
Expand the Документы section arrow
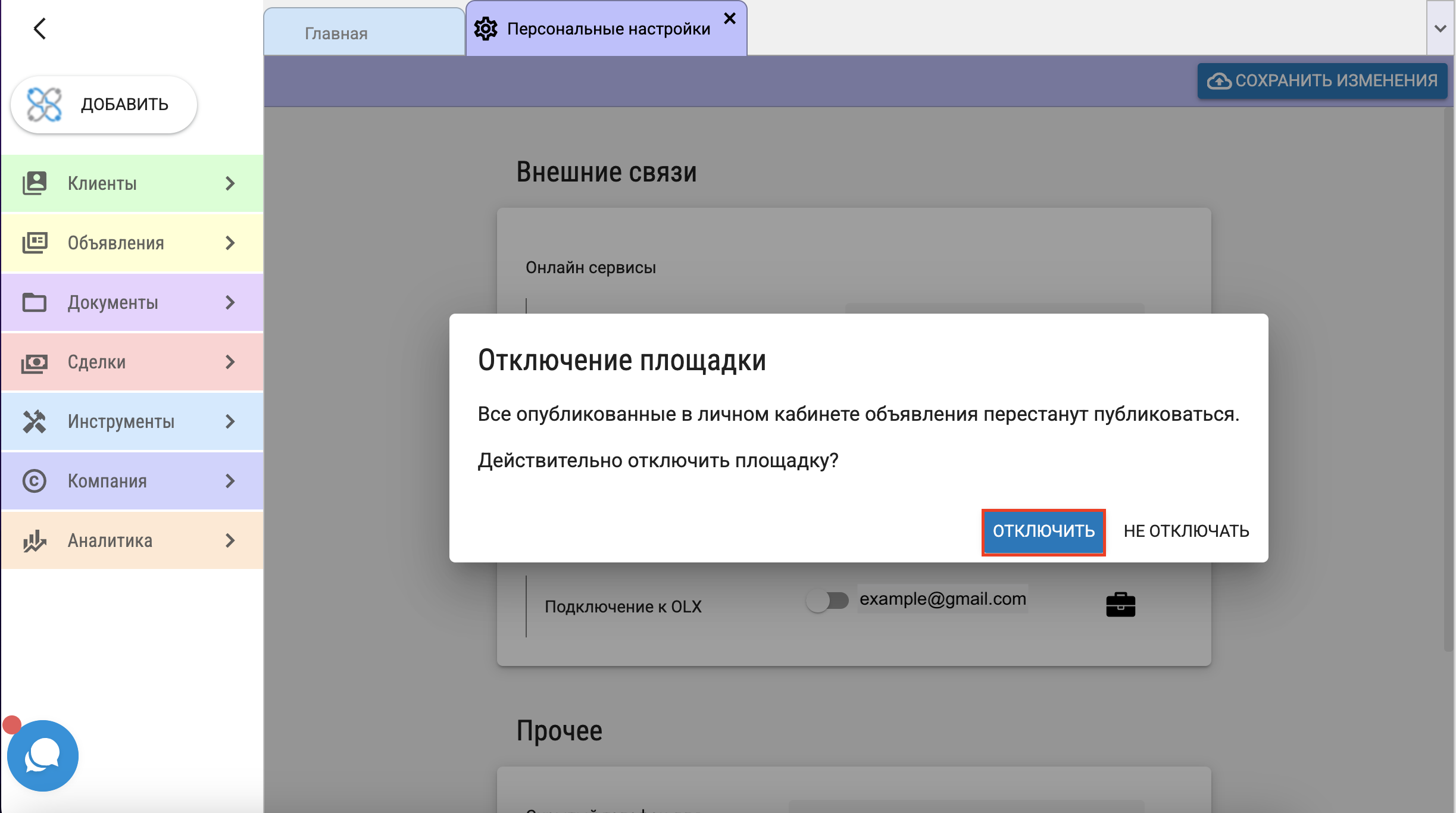[230, 302]
